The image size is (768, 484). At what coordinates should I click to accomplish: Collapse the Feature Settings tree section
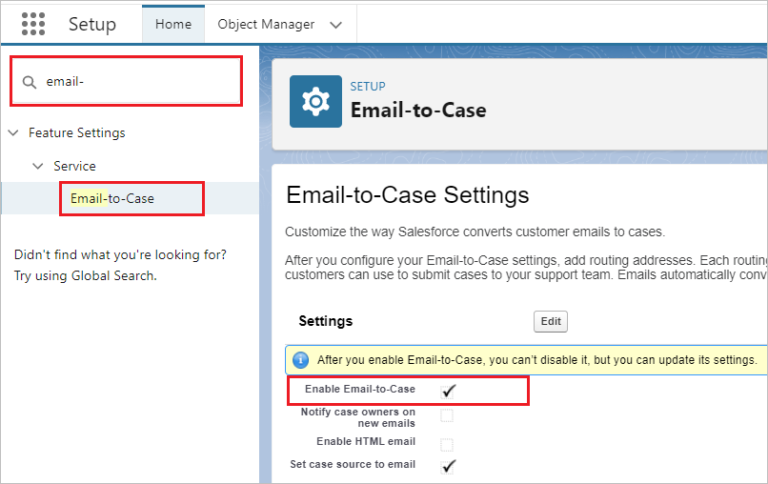click(13, 133)
